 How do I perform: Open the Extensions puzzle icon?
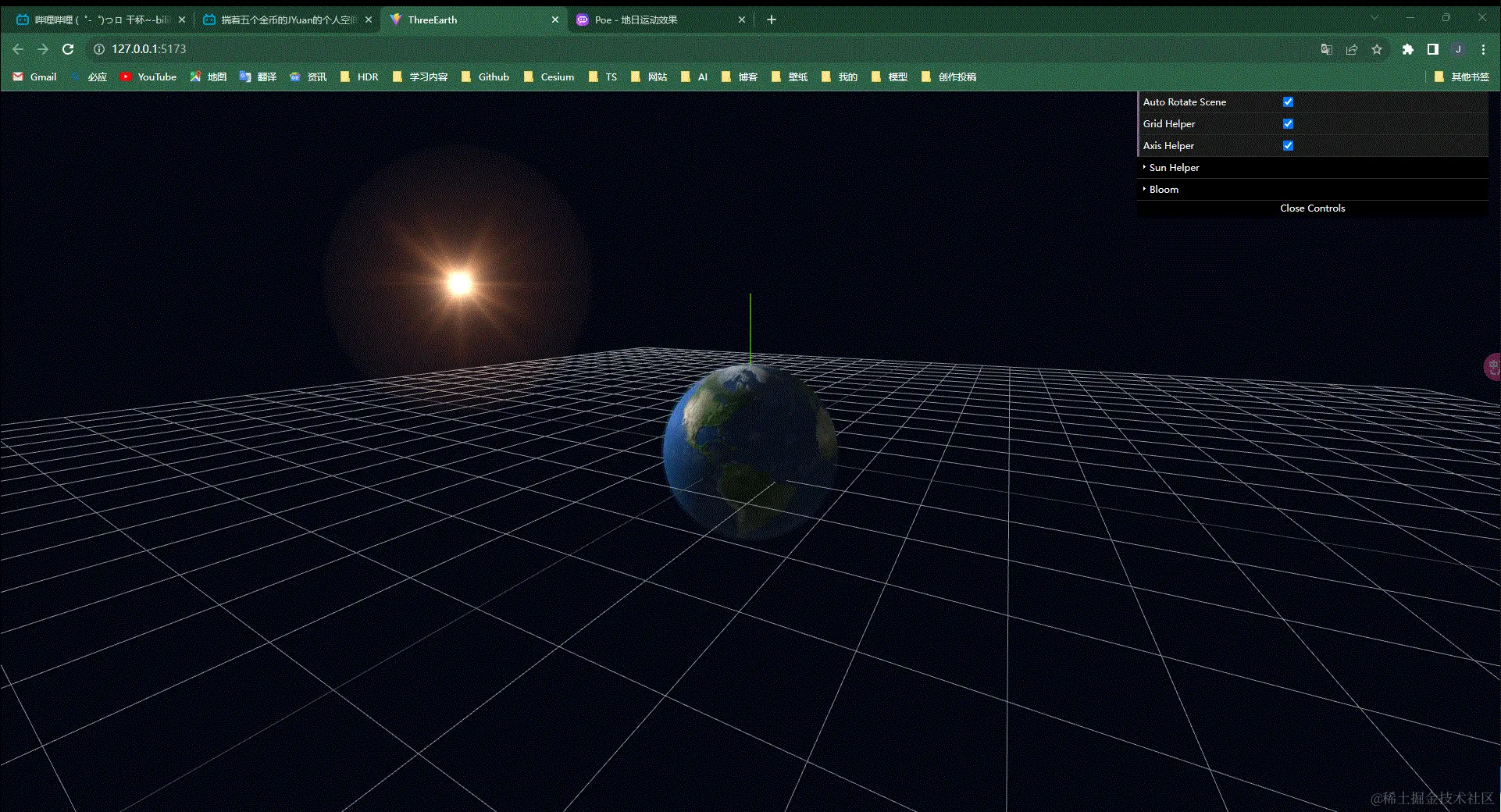[1407, 49]
